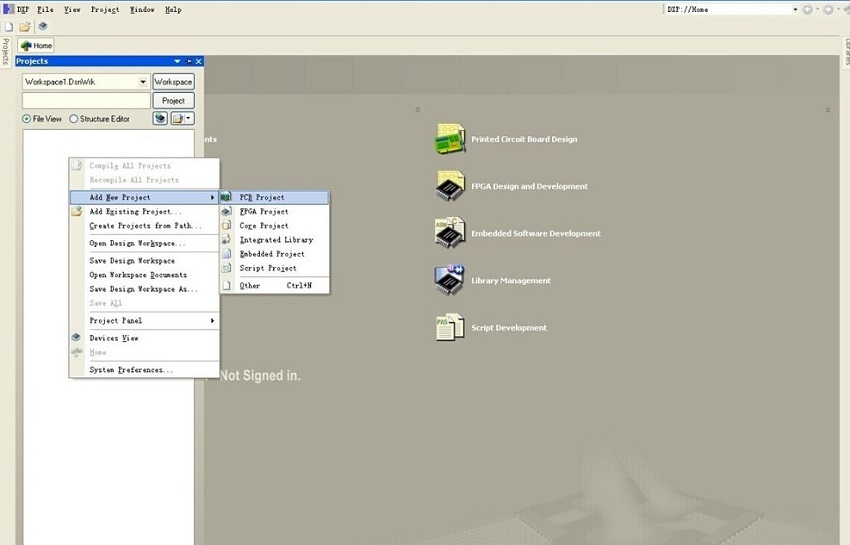Choose Open Workspace Documents item
Image resolution: width=850 pixels, height=545 pixels.
click(x=145, y=274)
